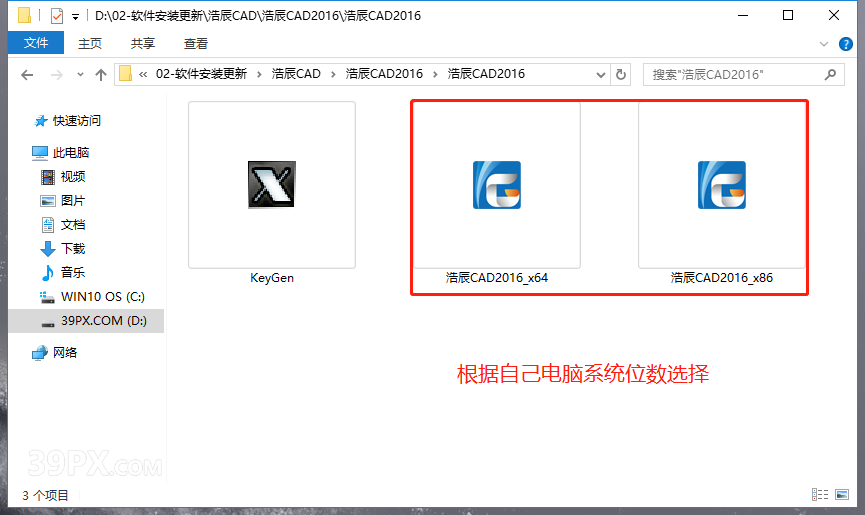The height and width of the screenshot is (515, 865).
Task: Open the quick access toolbar dropdown
Action: click(x=76, y=17)
